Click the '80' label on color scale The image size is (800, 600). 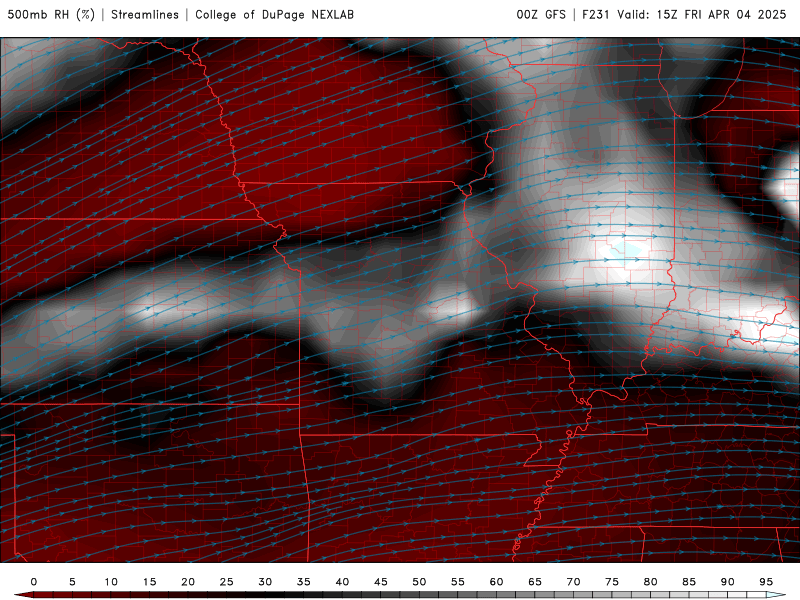651,582
